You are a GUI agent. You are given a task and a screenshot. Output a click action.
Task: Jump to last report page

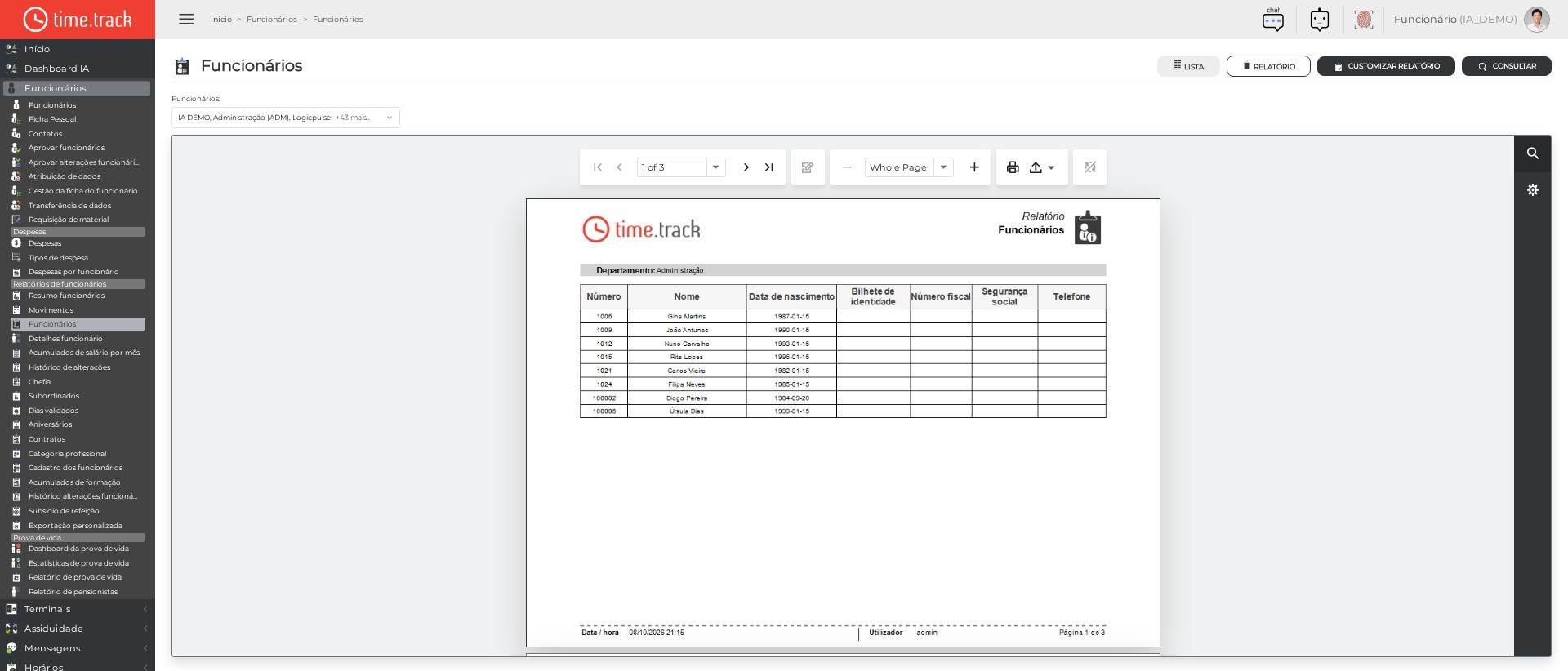point(768,167)
